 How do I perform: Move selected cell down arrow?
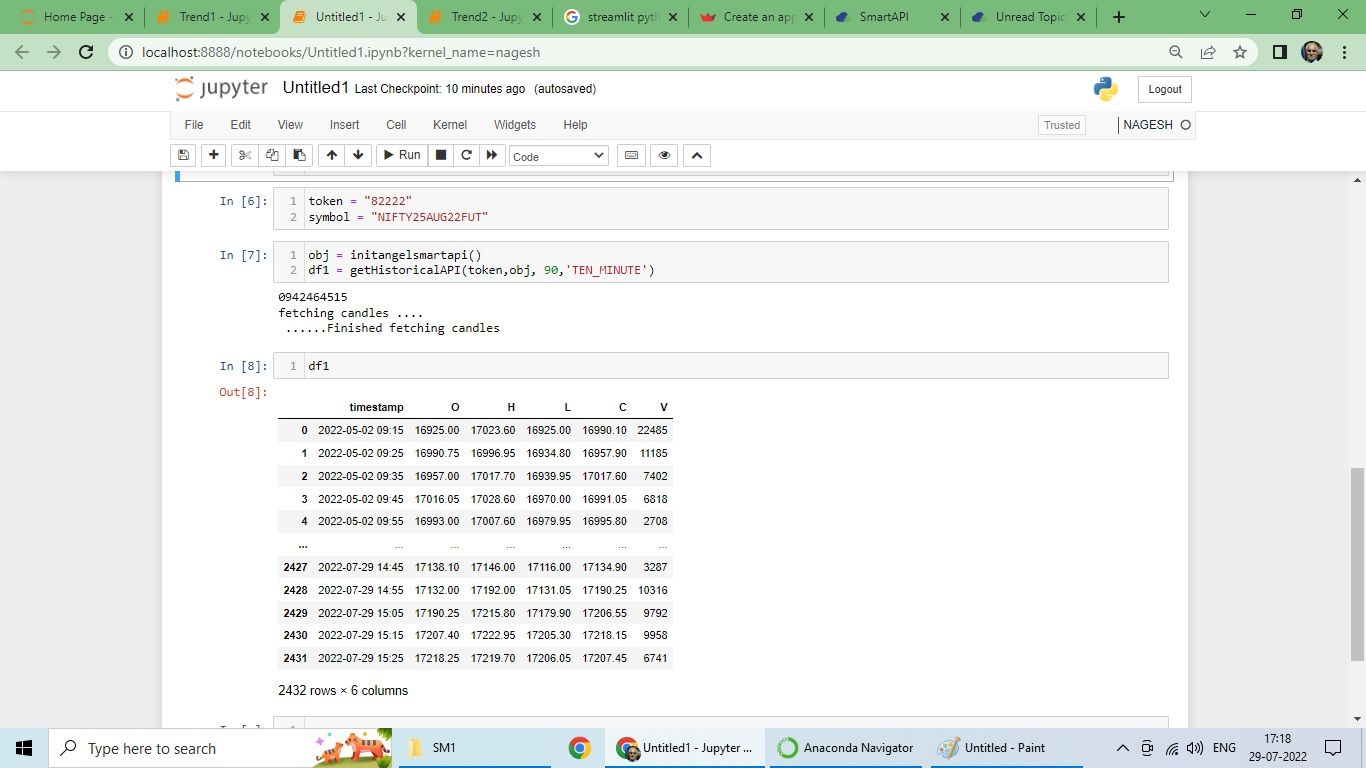coord(359,155)
